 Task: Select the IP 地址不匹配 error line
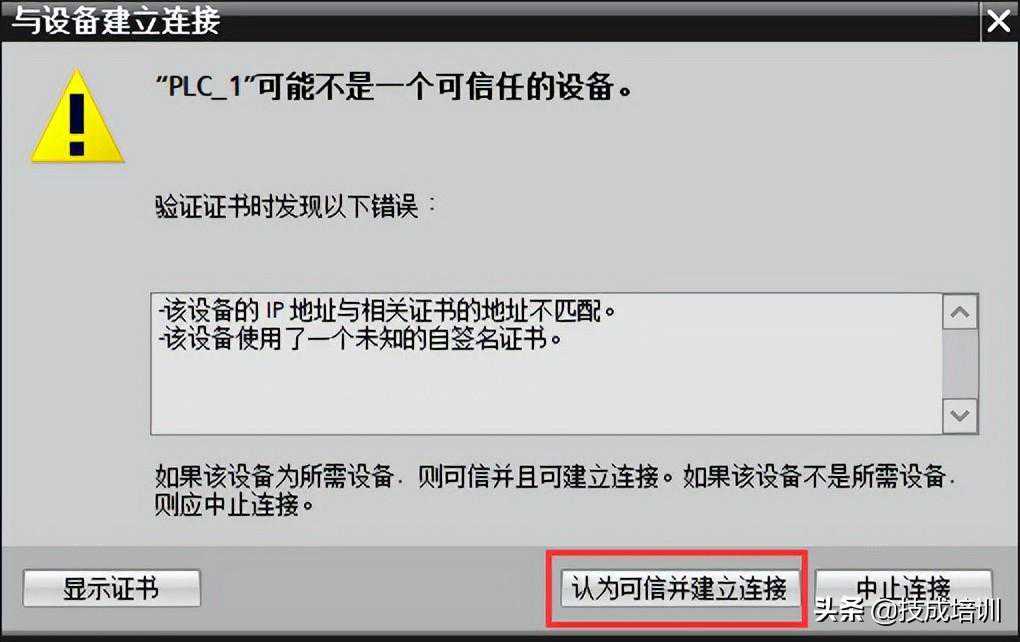pos(386,311)
